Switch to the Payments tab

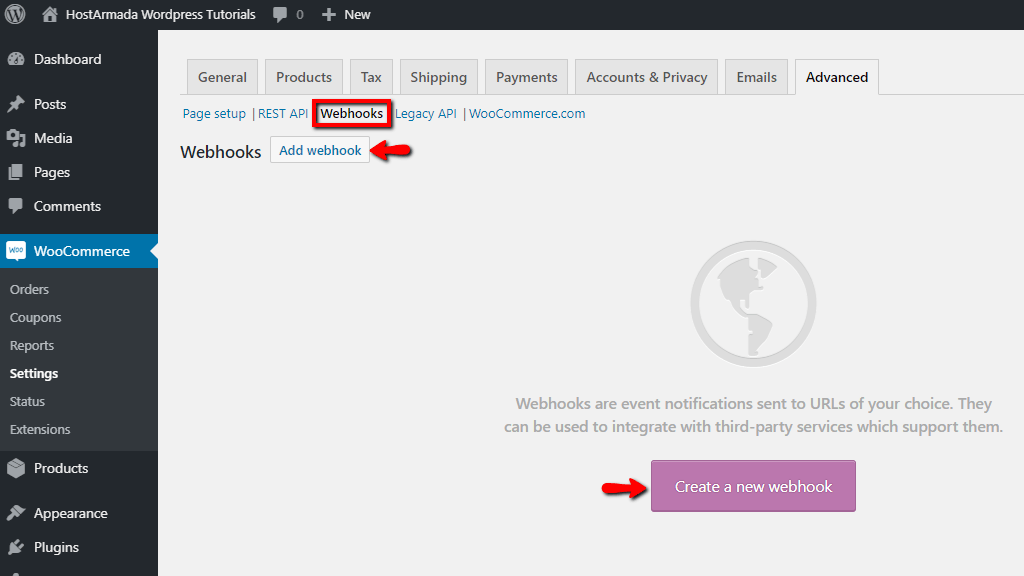tap(526, 76)
